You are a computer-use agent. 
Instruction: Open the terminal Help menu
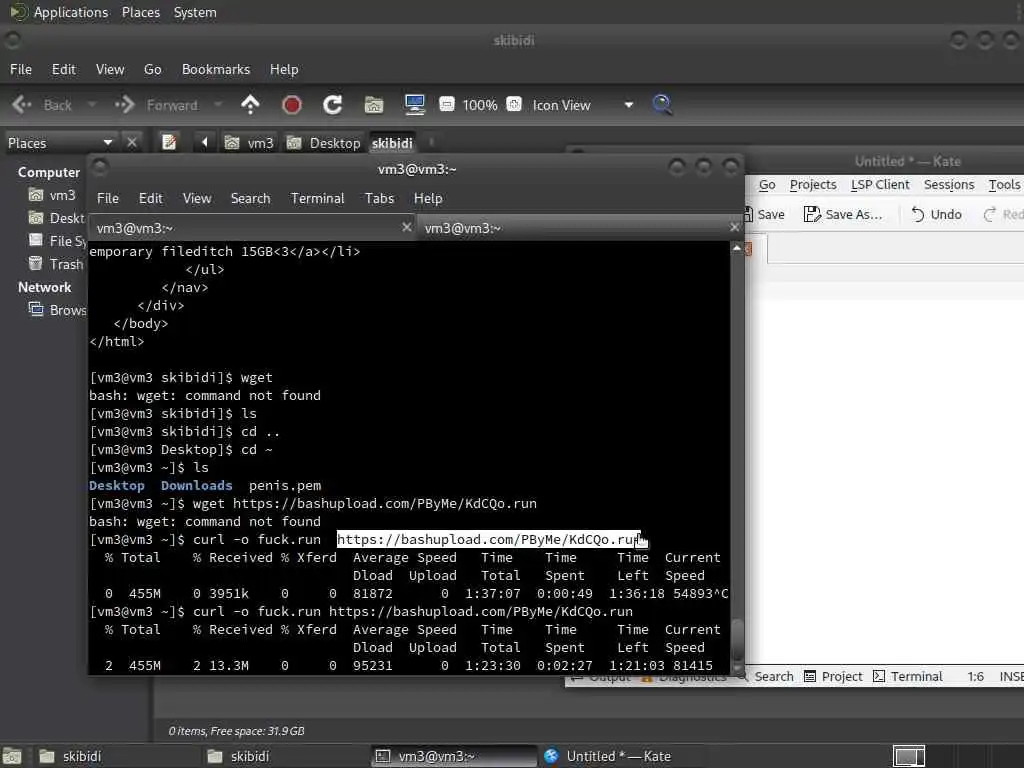point(428,198)
